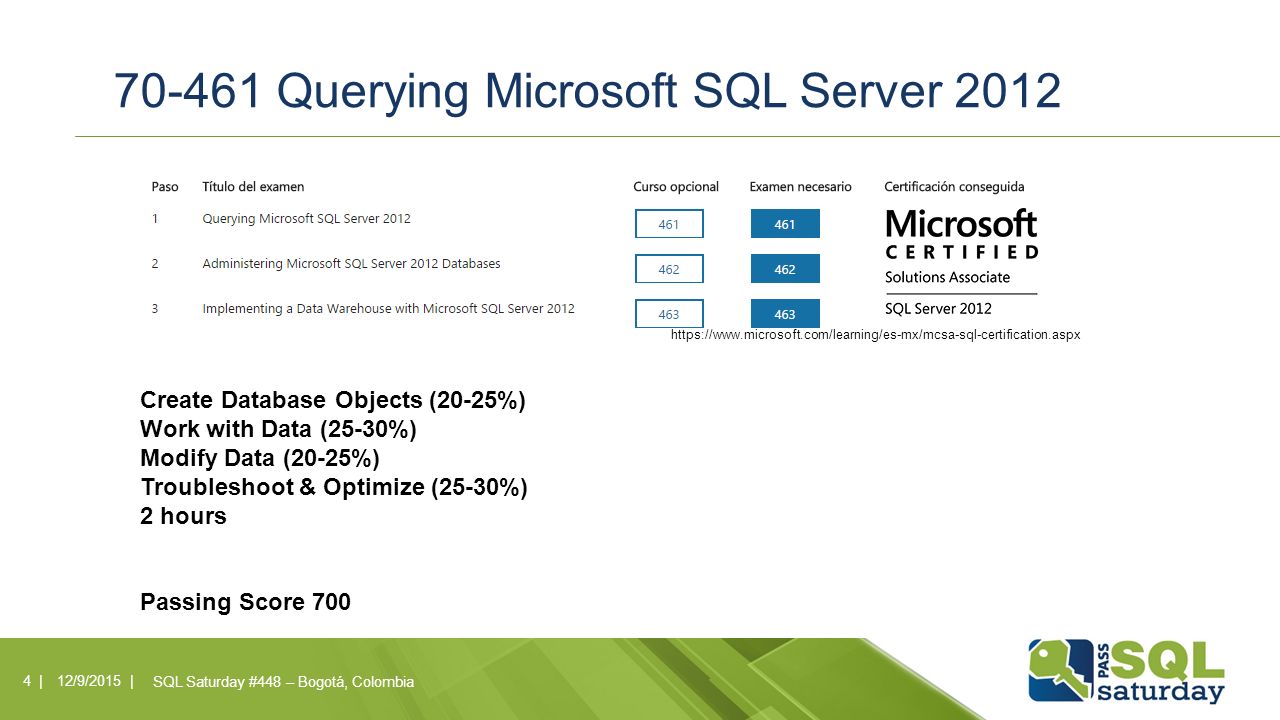Click the filled blue 461 exam box
Viewport: 1280px width, 720px height.
[785, 224]
